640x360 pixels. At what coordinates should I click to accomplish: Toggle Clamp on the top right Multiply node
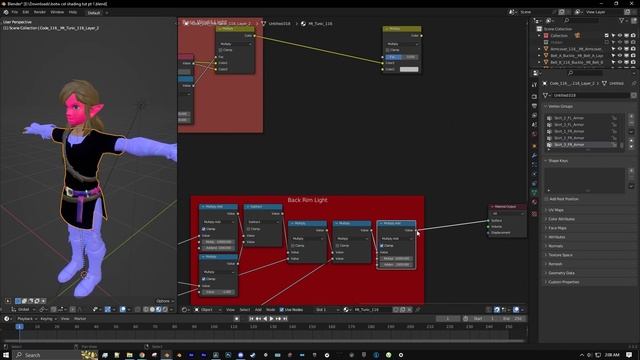click(387, 50)
